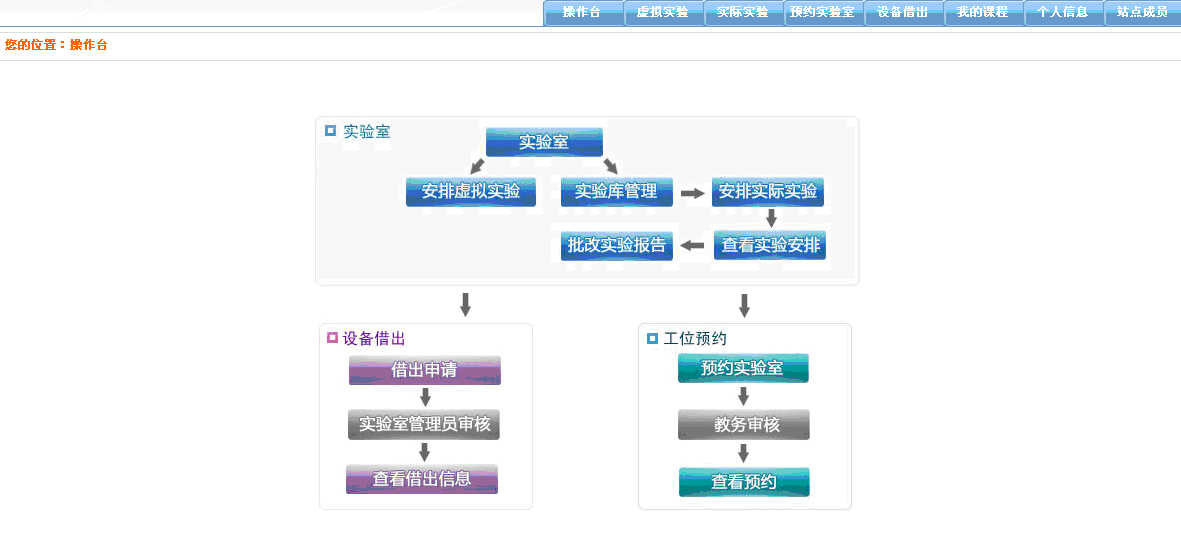Go to the 设备借出 tab
This screenshot has width=1181, height=538.
[903, 13]
